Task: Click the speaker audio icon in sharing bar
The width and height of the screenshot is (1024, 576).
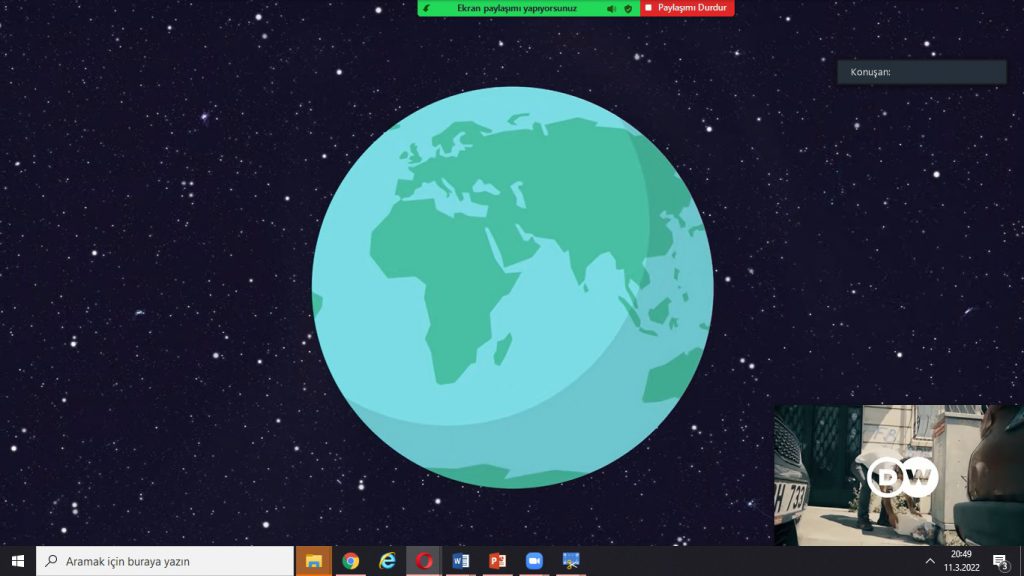Action: coord(611,8)
